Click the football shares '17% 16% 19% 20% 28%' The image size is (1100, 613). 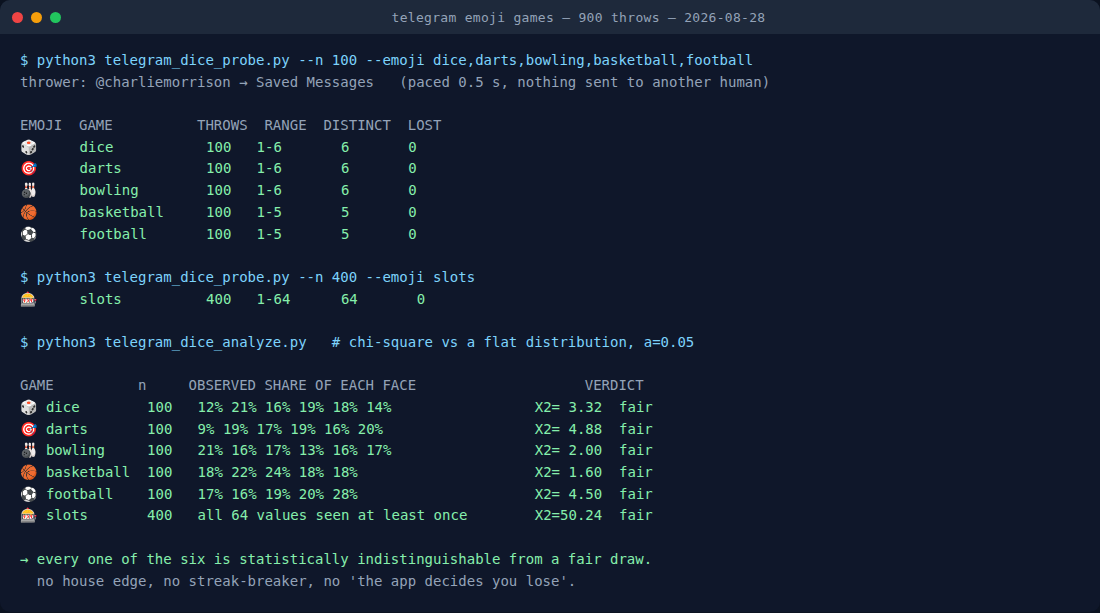point(277,494)
